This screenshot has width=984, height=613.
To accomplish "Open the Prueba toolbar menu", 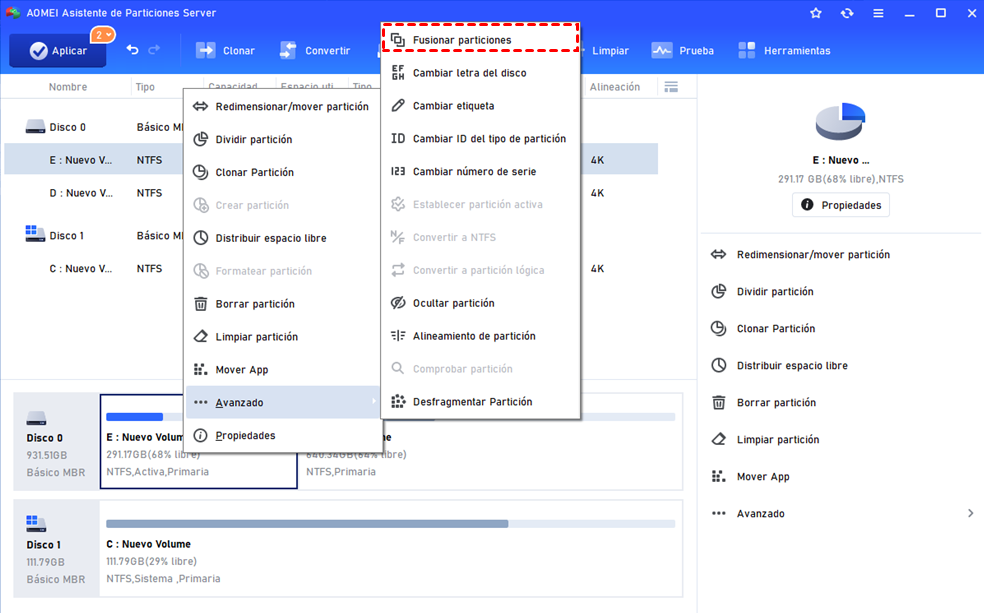I will (683, 51).
